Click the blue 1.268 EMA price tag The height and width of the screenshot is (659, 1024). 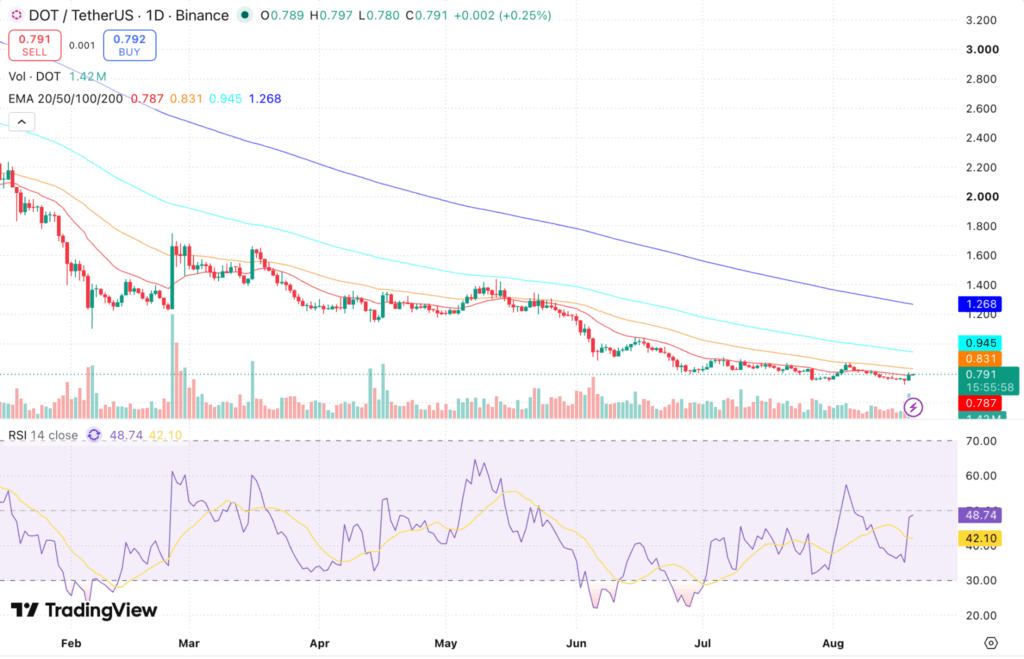click(980, 304)
